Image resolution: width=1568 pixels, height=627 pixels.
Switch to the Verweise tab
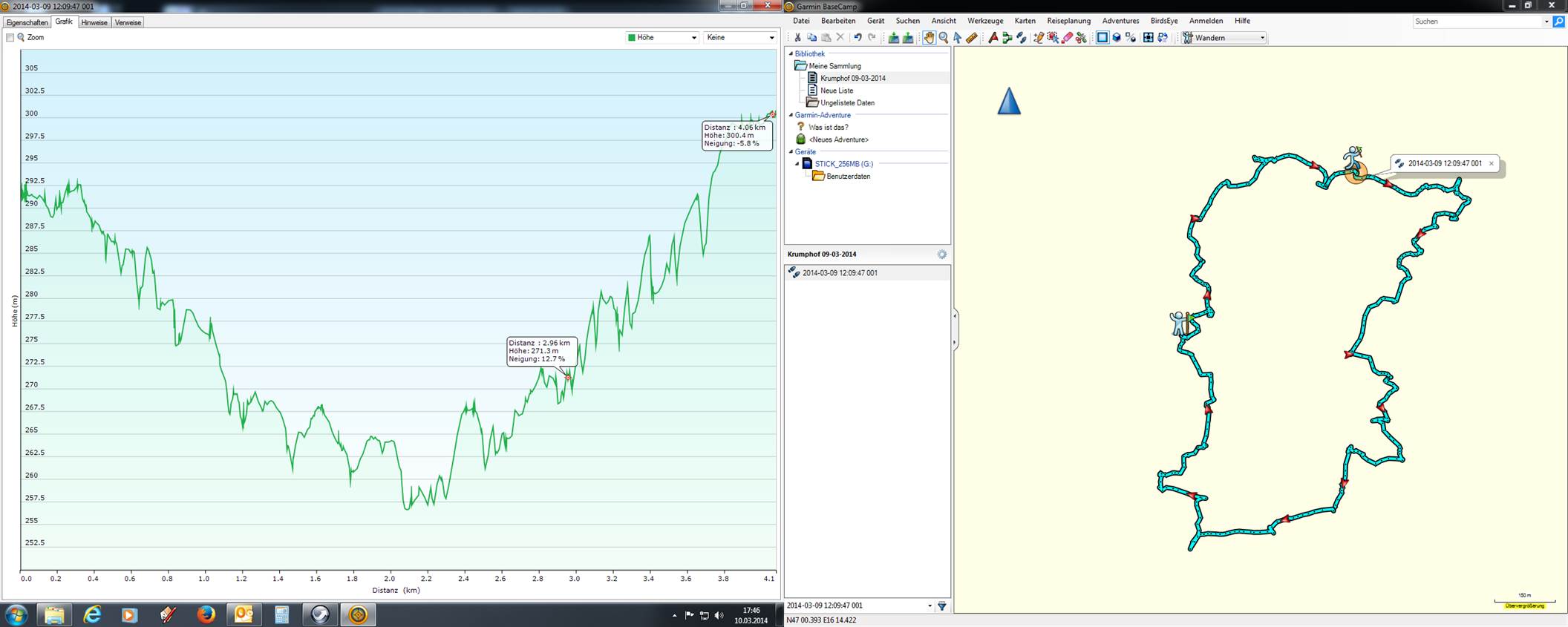point(128,23)
